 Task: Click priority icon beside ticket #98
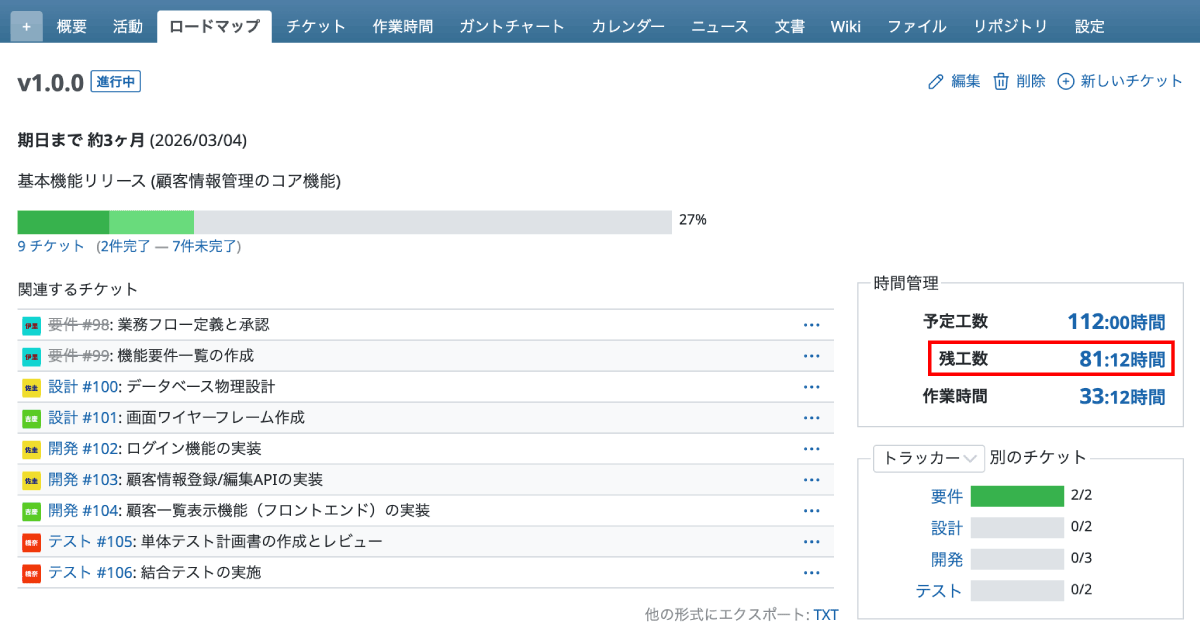[x=31, y=325]
